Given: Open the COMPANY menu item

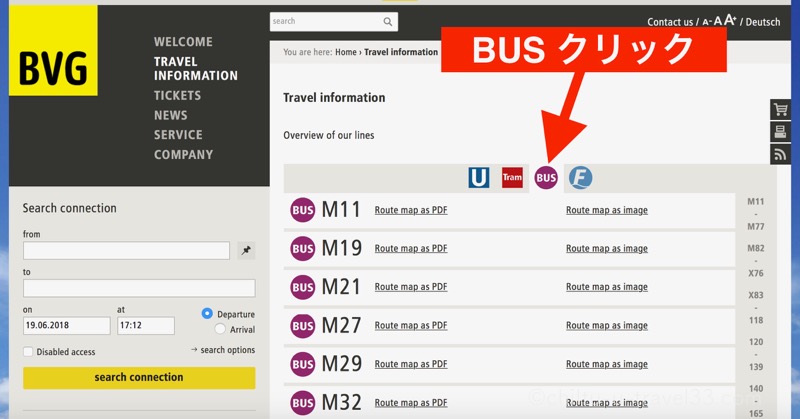Looking at the screenshot, I should click(184, 155).
